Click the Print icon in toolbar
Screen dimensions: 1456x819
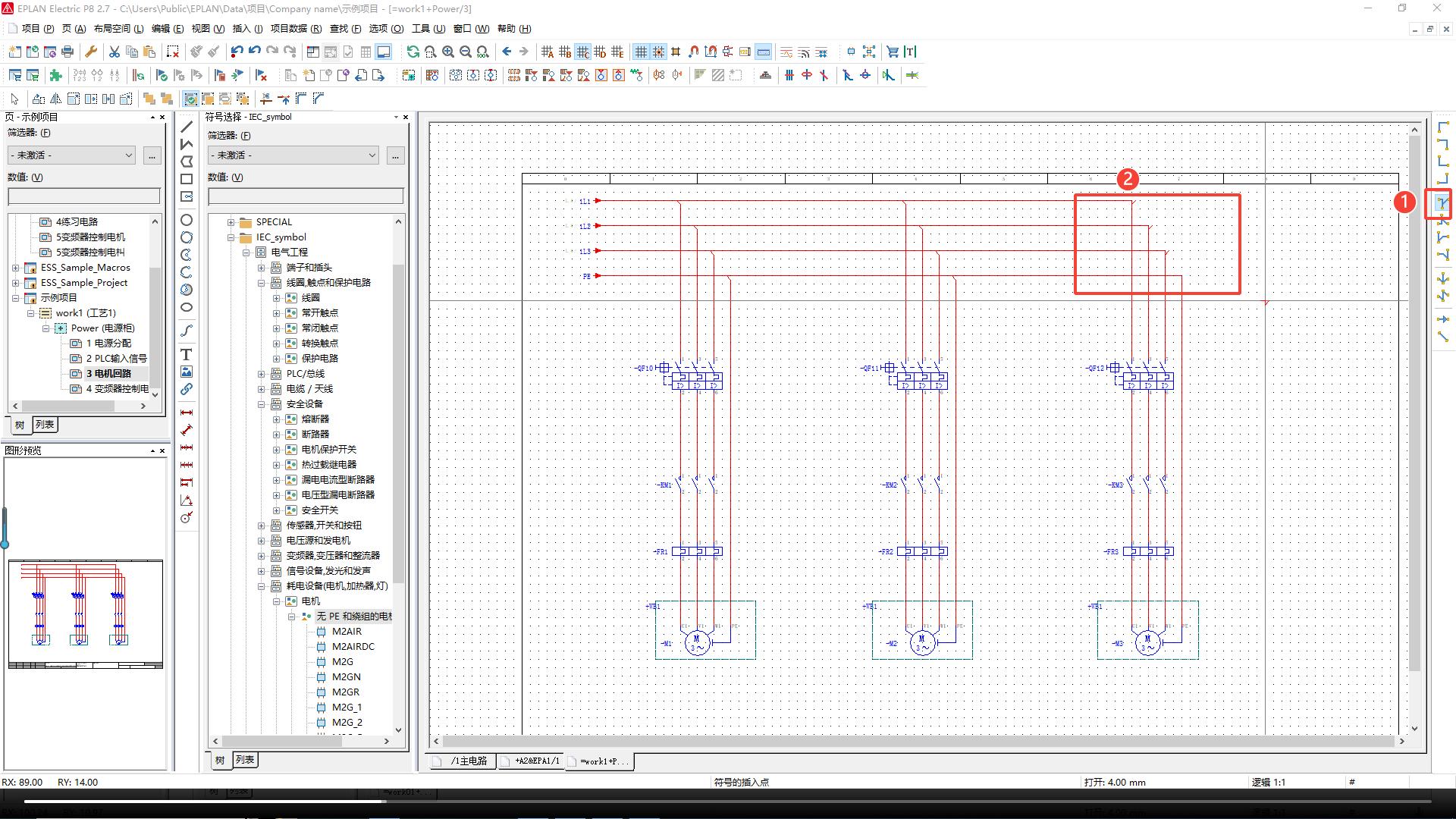point(67,52)
